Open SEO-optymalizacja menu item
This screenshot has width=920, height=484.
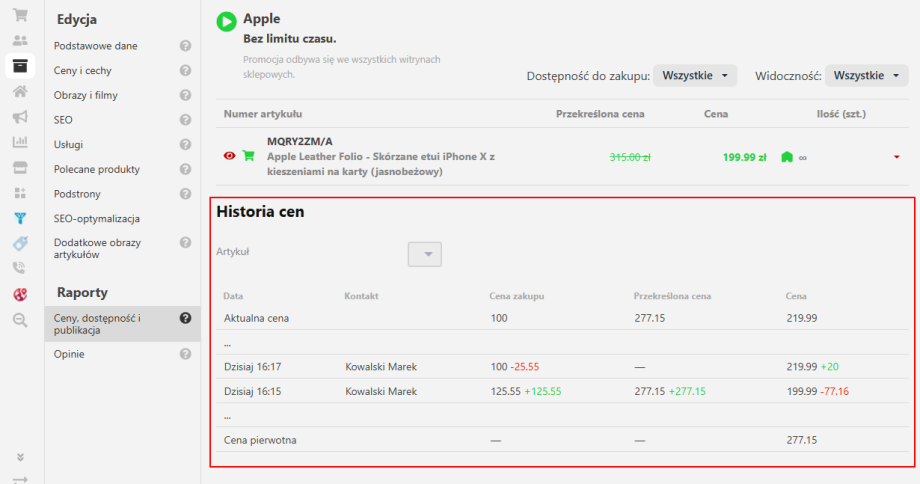(x=97, y=218)
